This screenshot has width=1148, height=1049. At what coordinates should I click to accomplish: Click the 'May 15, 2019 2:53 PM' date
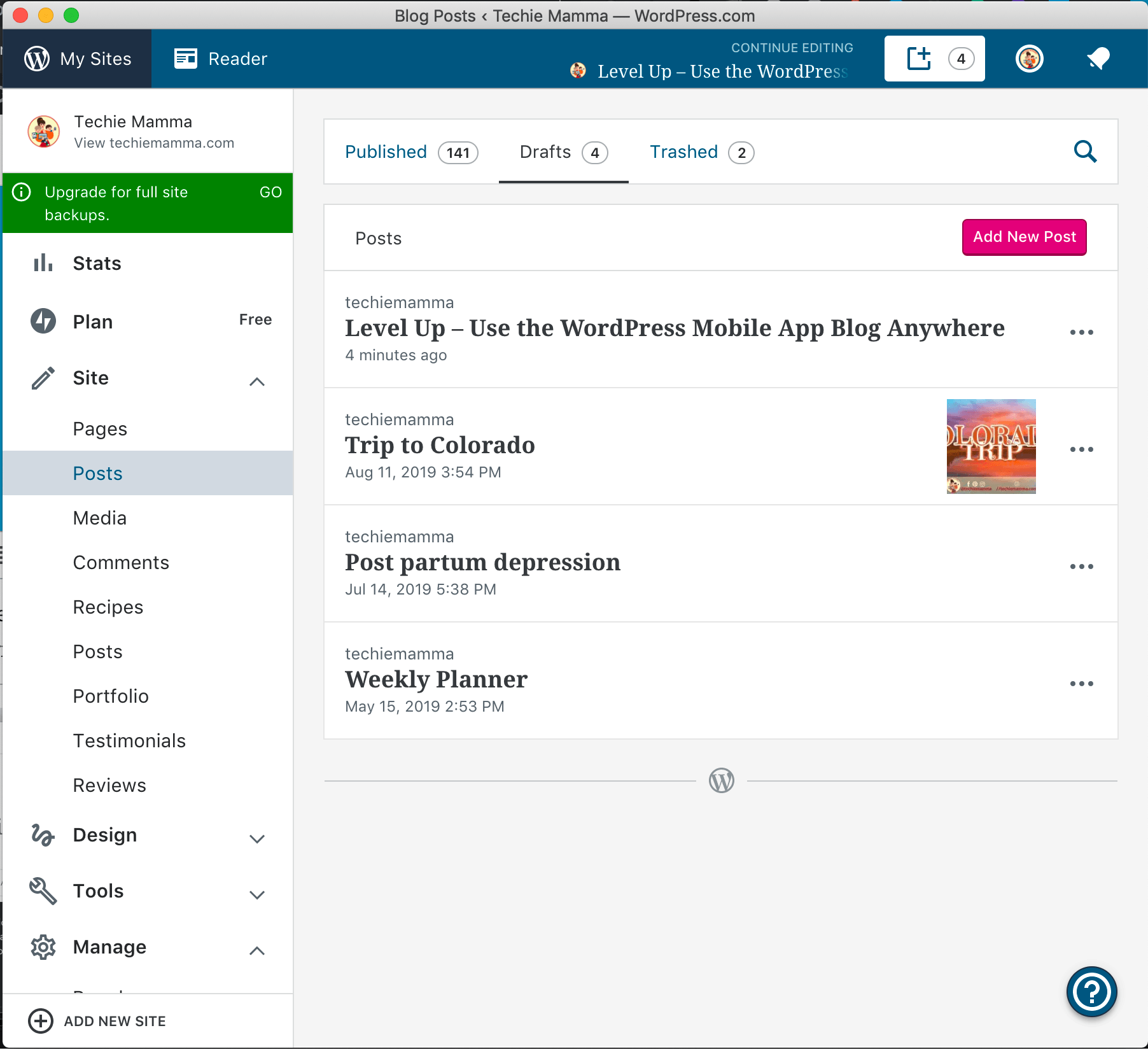tap(424, 707)
